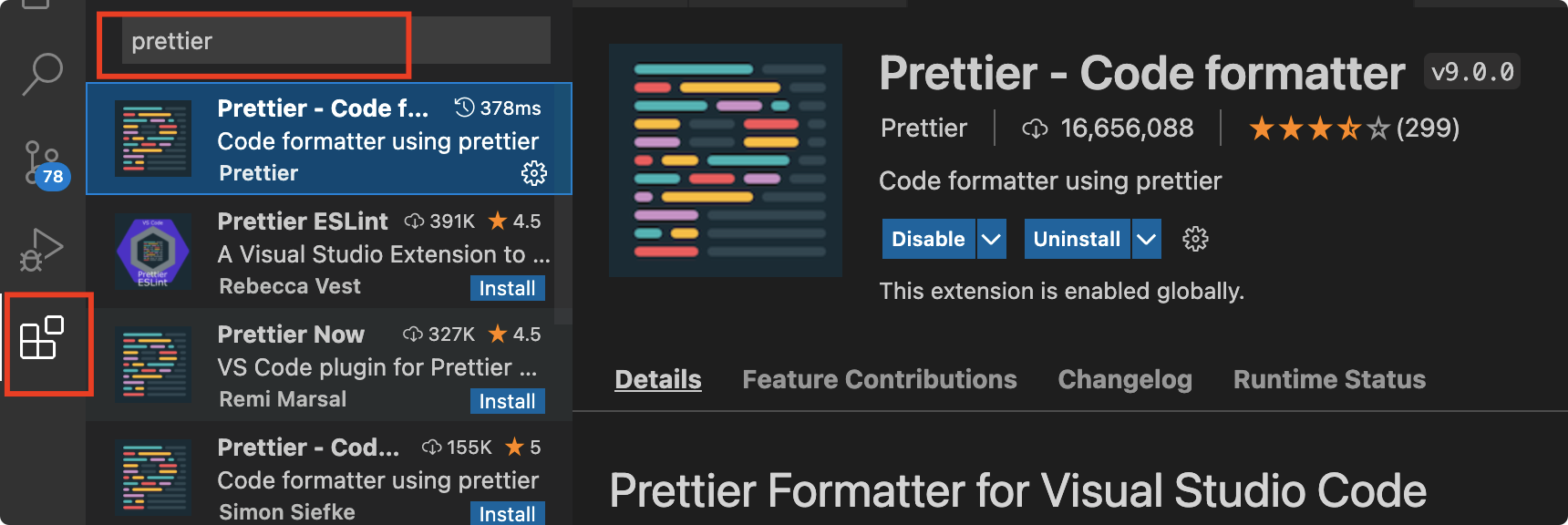Click Prettier Now 327K download count
Viewport: 1568px width, 525px height.
(x=439, y=335)
